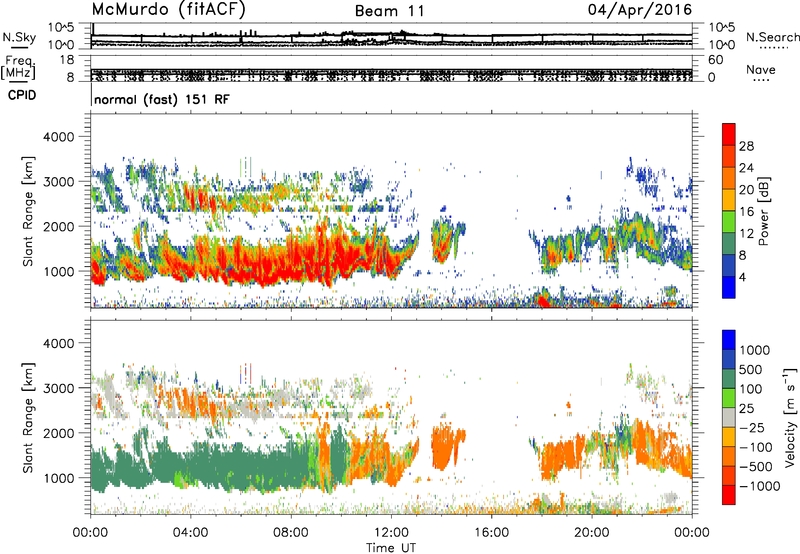The height and width of the screenshot is (554, 800).
Task: Click the 'Power [dB]' colorbar title
Action: coord(763,211)
